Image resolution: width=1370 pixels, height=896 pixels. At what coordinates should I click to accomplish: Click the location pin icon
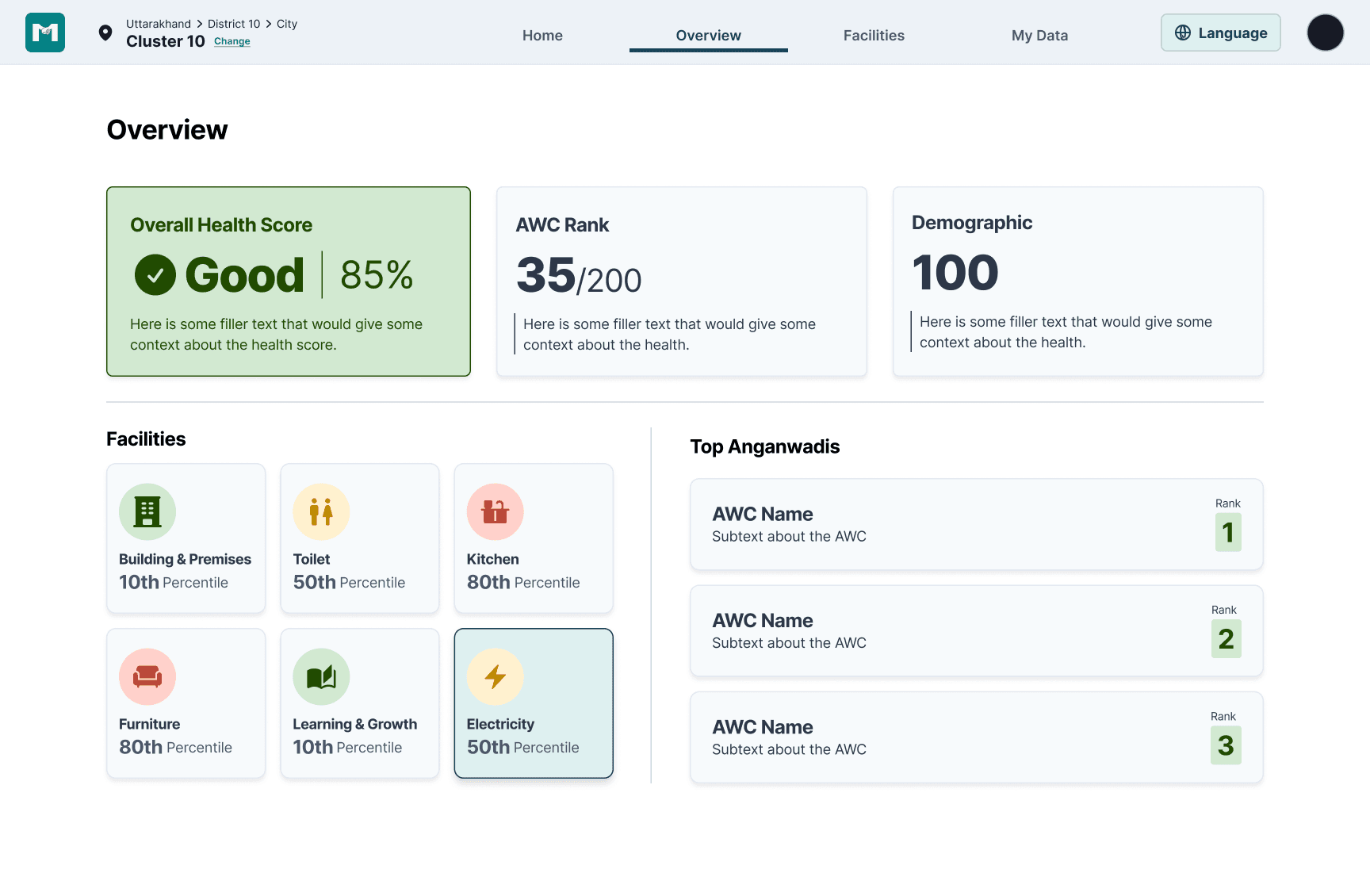tap(105, 33)
